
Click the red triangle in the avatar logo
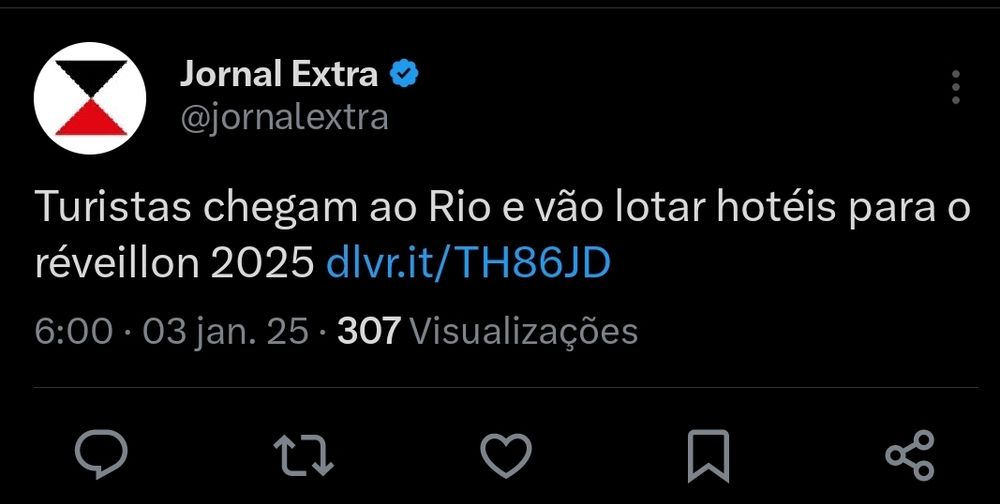(x=90, y=117)
